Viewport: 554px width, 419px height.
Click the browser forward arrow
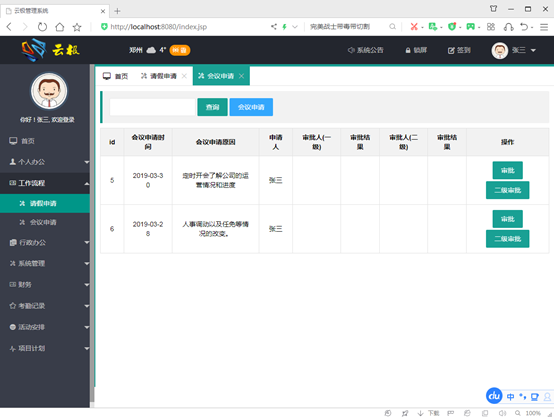(x=25, y=27)
